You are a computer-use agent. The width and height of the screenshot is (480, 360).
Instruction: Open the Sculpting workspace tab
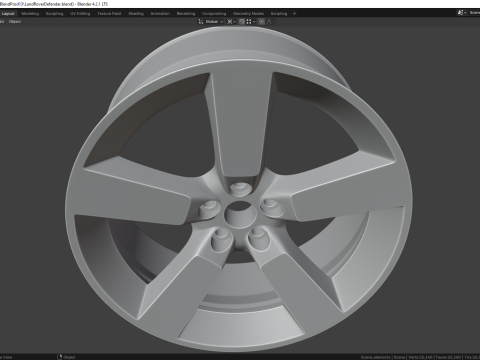click(54, 14)
